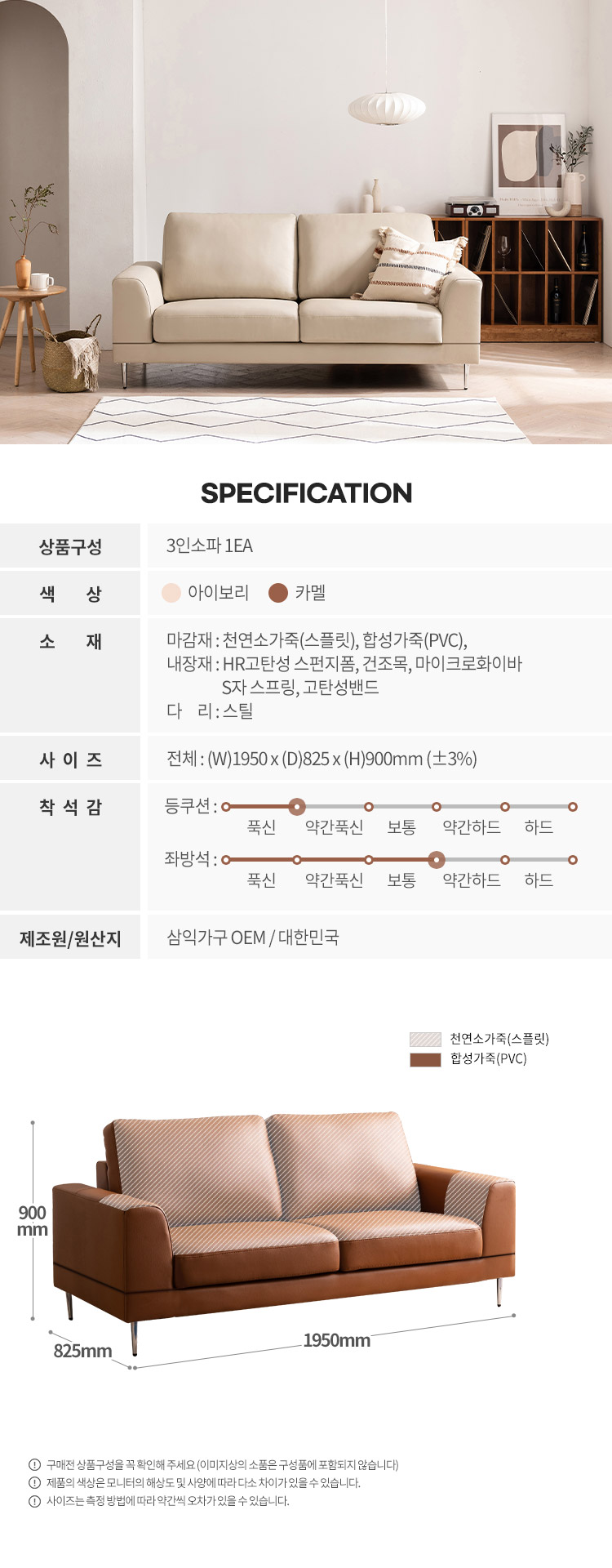
Task: Click the 푹신 start point on 좌방석 slider
Action: pyautogui.click(x=226, y=860)
